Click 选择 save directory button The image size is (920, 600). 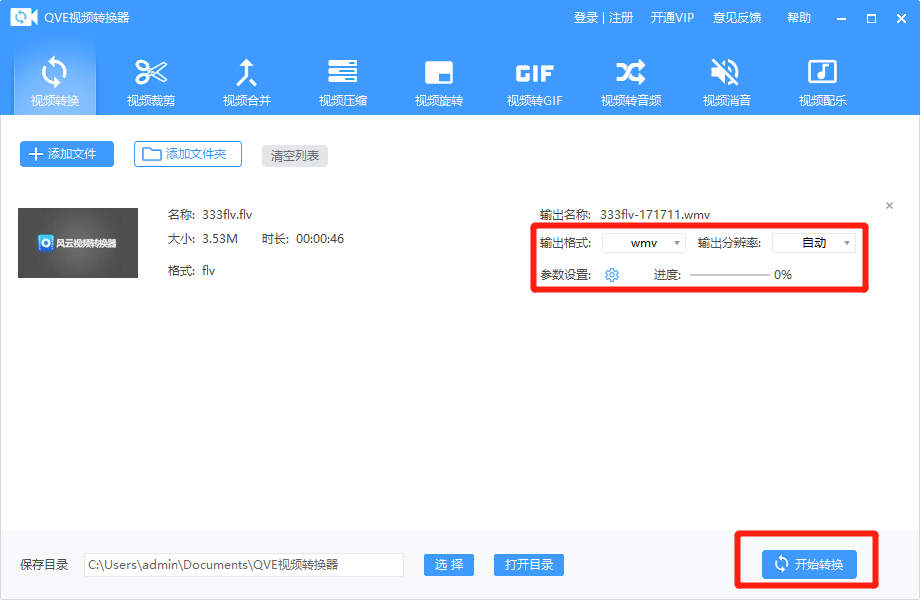pyautogui.click(x=449, y=565)
